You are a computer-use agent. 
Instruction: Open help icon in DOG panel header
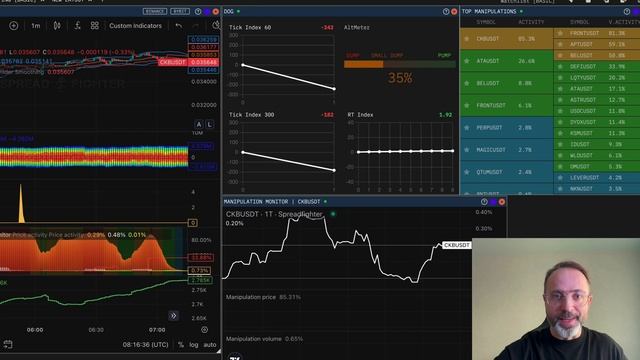point(446,11)
